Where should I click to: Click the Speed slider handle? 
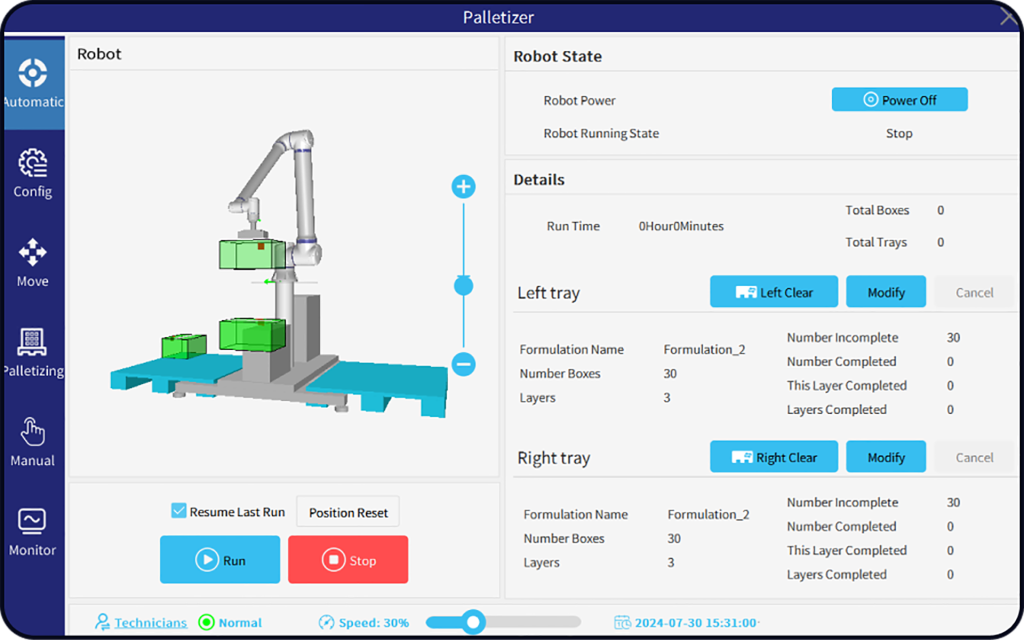[x=474, y=622]
